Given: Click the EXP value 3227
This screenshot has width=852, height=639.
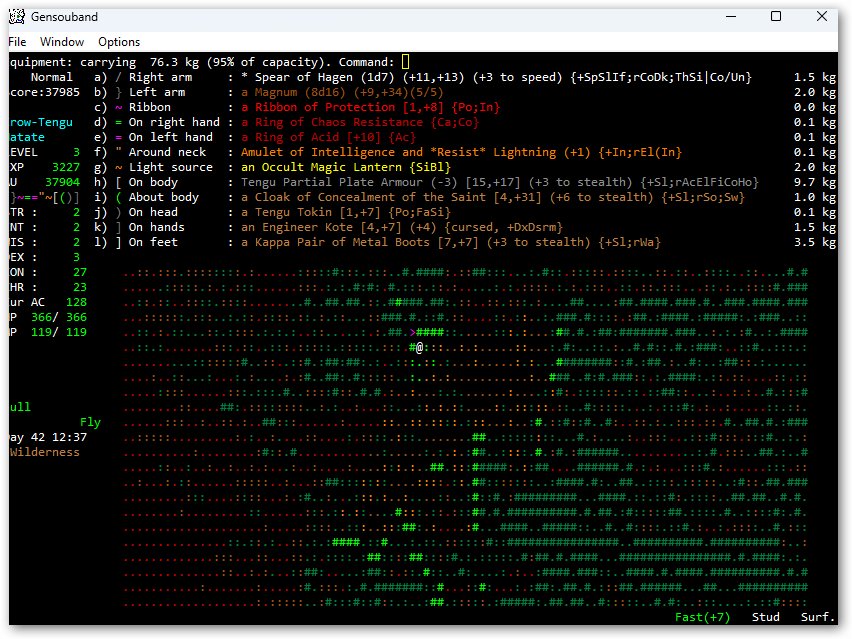Looking at the screenshot, I should [x=66, y=167].
